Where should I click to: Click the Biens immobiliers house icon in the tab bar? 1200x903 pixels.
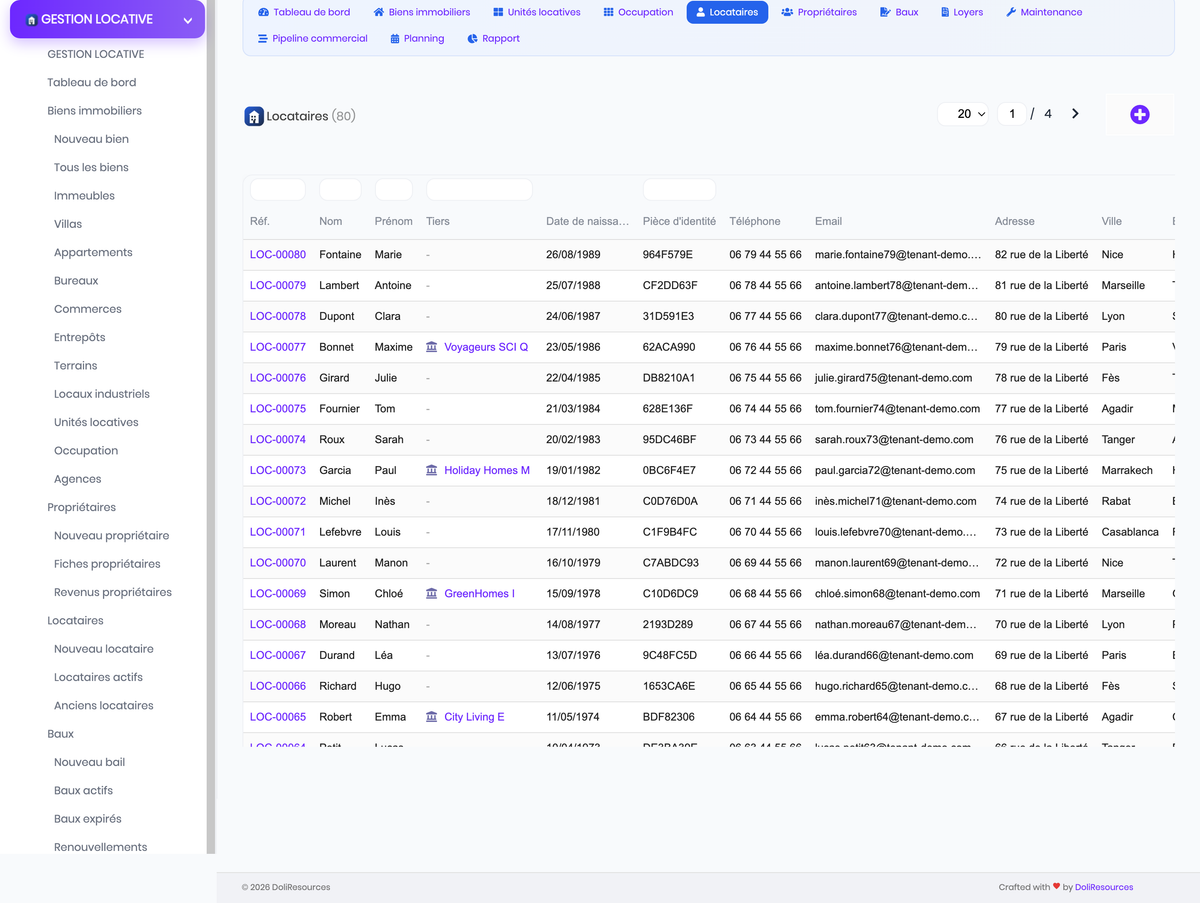pyautogui.click(x=379, y=13)
